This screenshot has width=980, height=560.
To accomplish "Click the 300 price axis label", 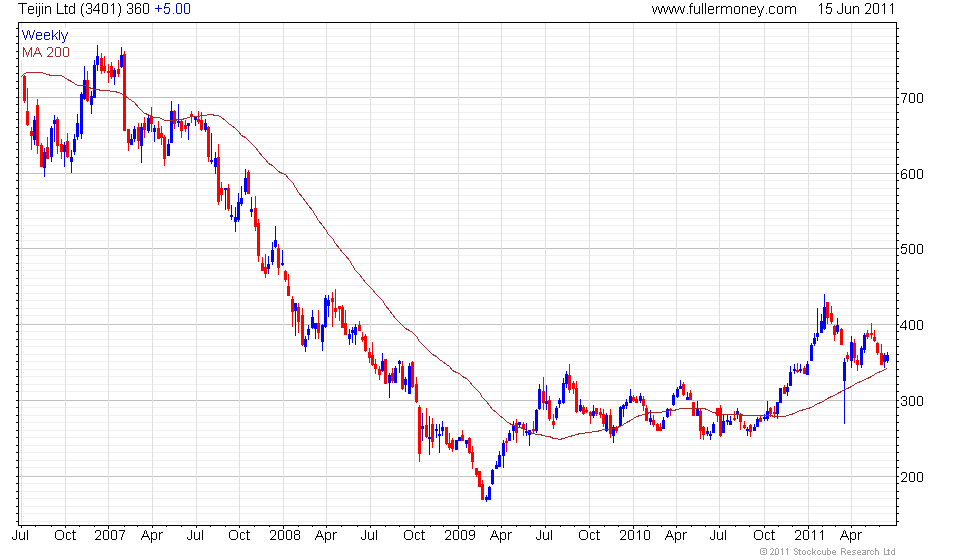I will tap(912, 401).
